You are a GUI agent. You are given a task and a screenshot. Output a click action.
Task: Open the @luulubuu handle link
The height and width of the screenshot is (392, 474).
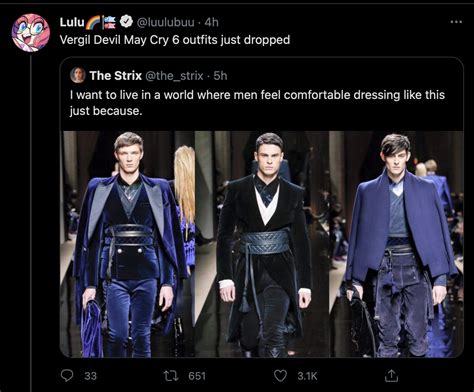tap(165, 22)
